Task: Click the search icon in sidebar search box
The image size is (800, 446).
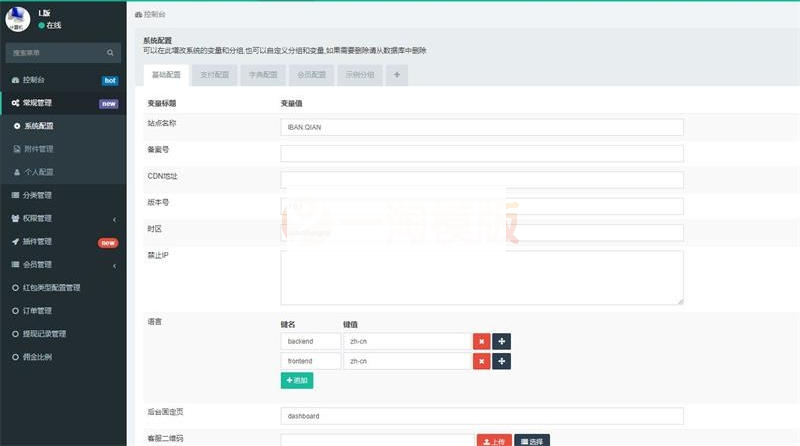Action: coord(111,52)
